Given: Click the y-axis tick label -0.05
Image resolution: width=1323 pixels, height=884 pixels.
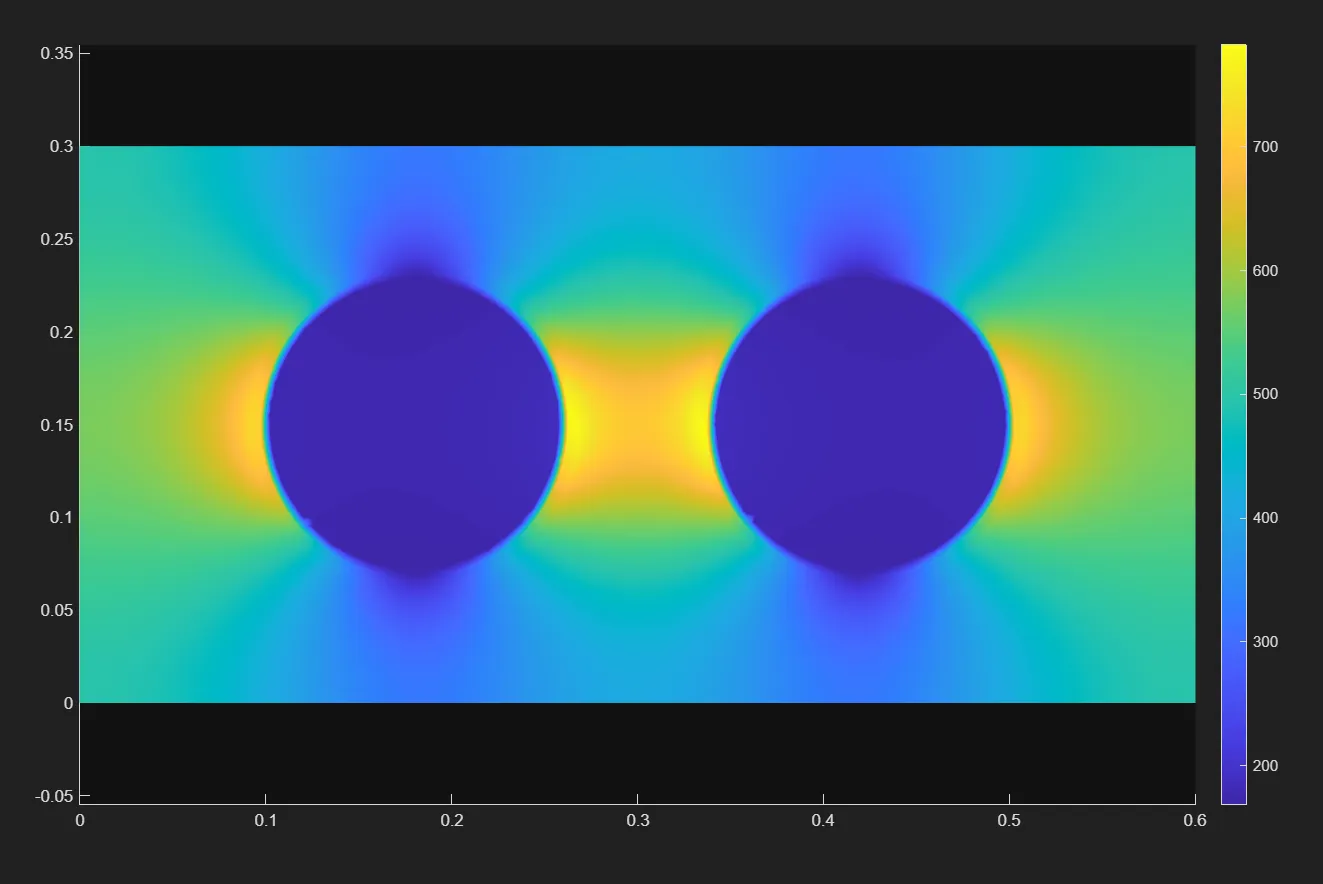Looking at the screenshot, I should 54,796.
